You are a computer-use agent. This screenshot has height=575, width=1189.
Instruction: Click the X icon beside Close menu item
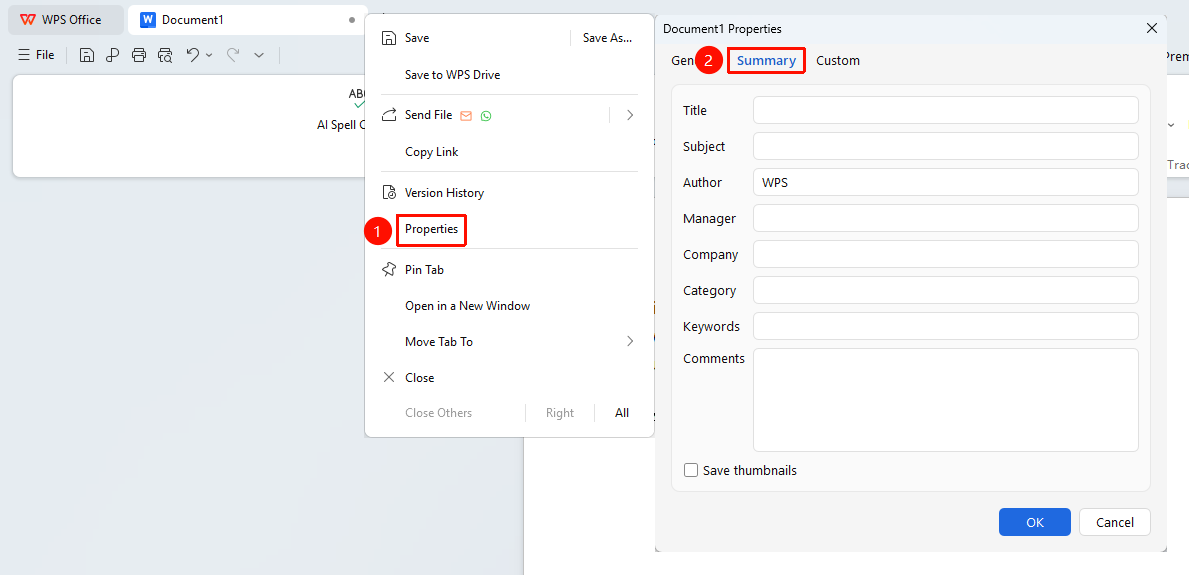pos(389,378)
